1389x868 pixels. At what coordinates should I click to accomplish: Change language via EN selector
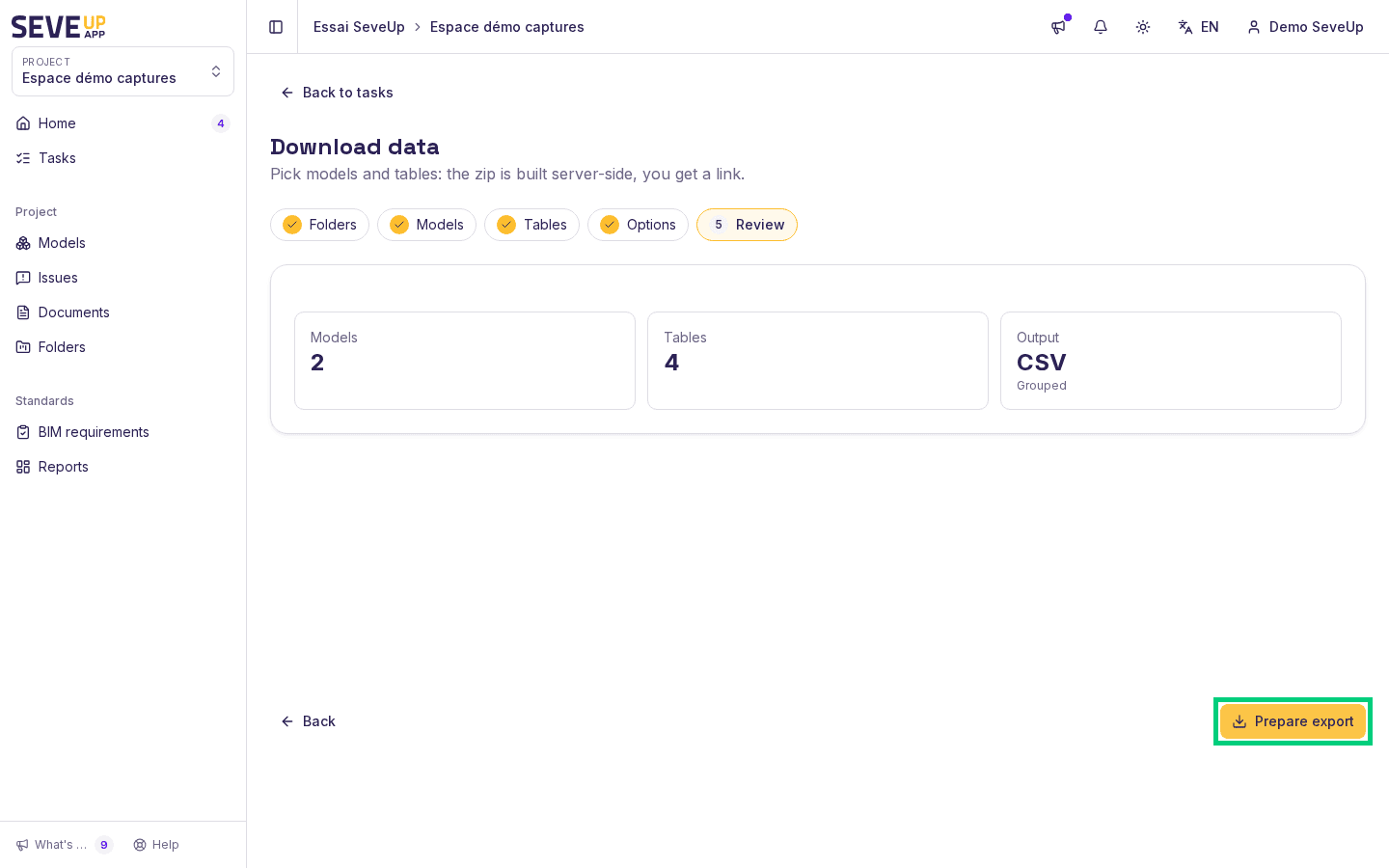click(1198, 27)
